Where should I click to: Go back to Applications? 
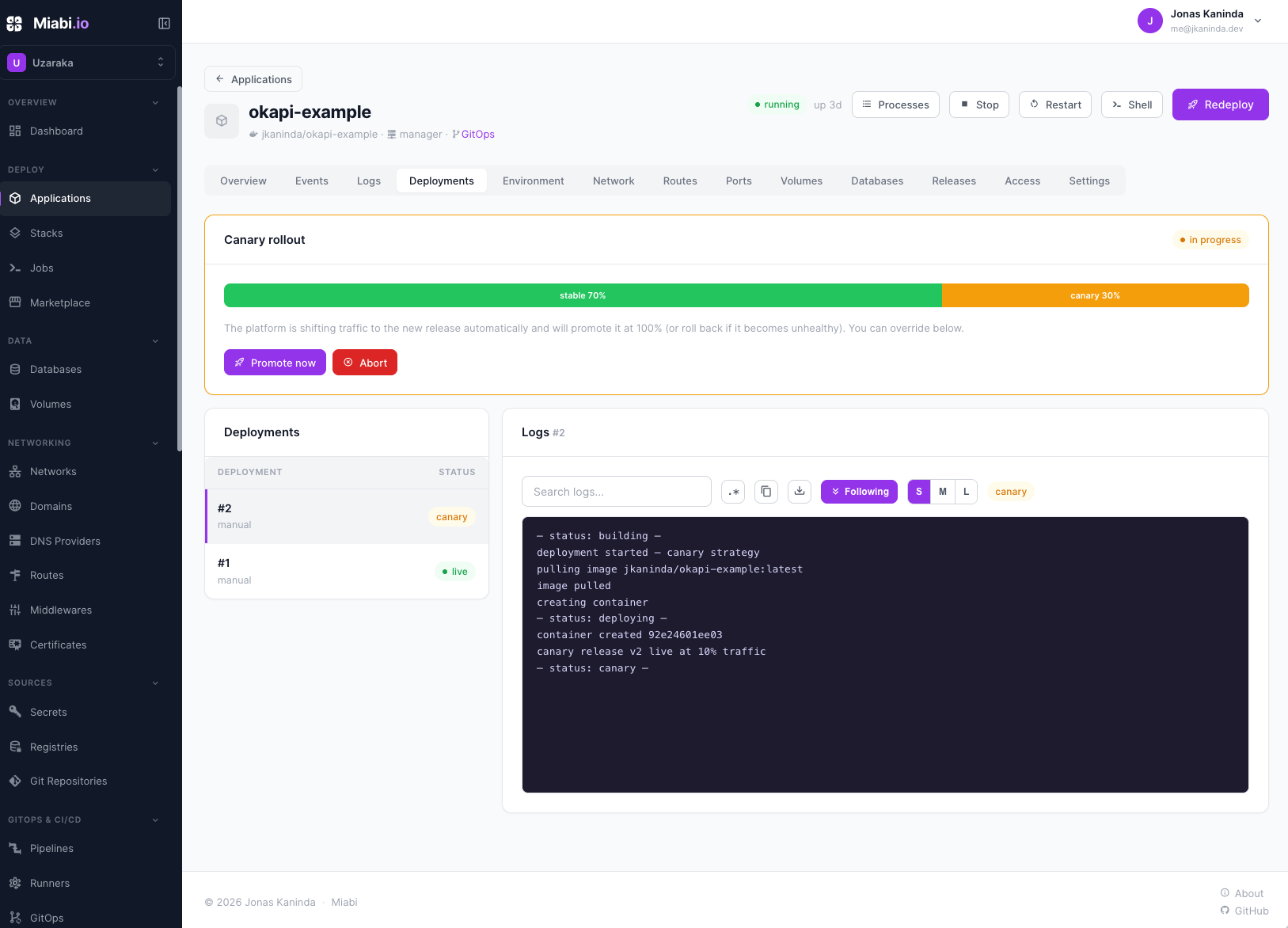click(253, 79)
